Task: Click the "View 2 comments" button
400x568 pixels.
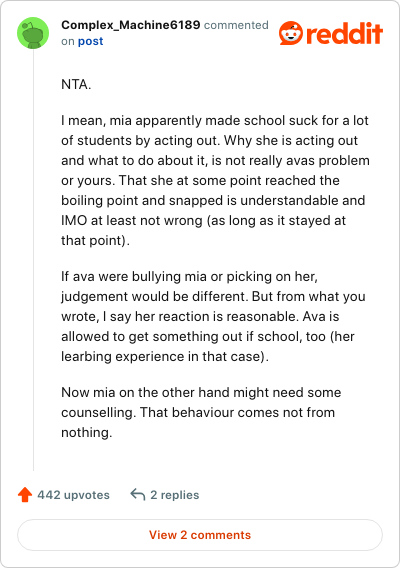Action: tap(200, 535)
